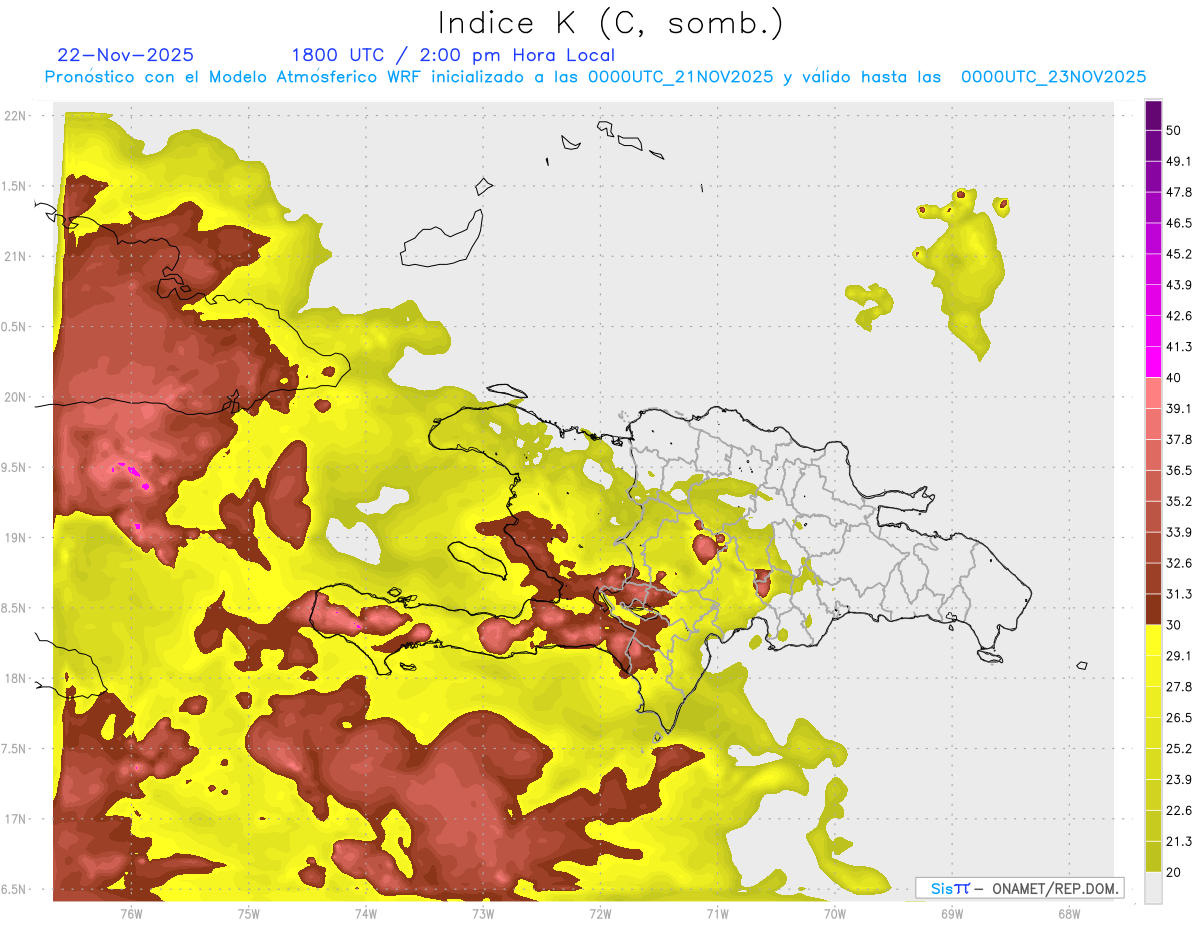Click the legend value '30'
The width and height of the screenshot is (1200, 927).
1174,625
